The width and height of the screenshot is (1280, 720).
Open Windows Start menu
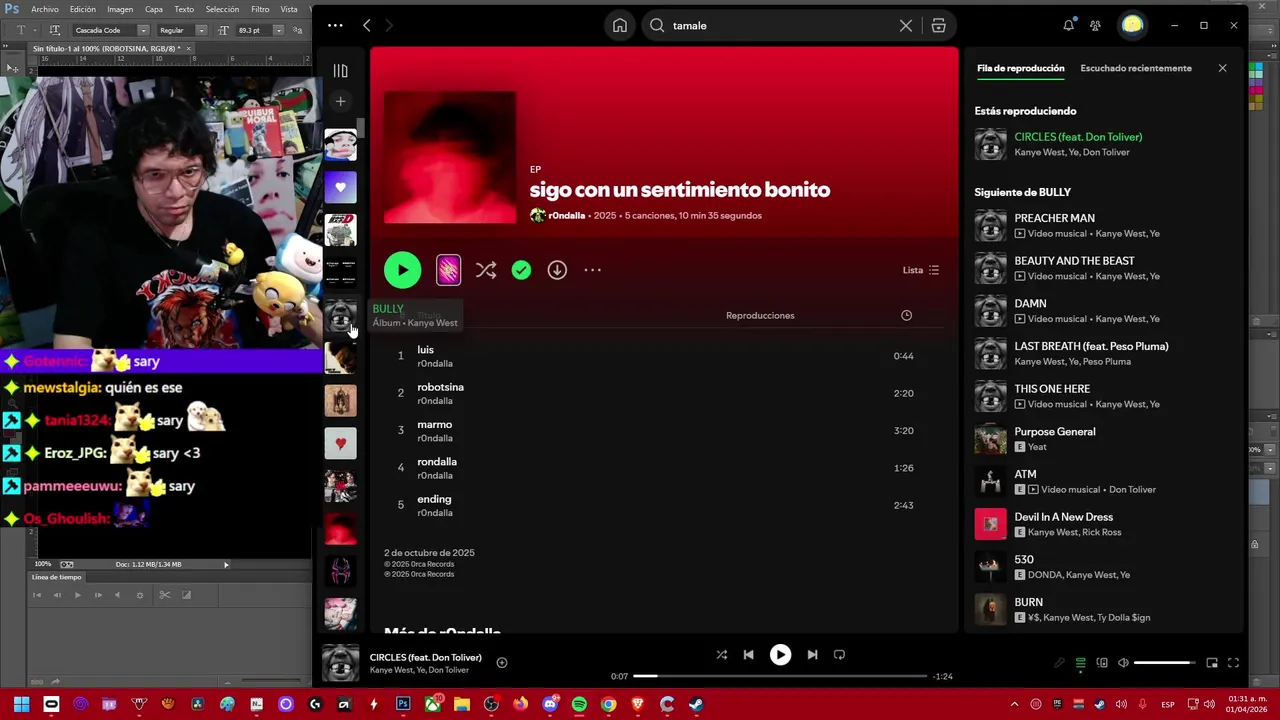[22, 704]
